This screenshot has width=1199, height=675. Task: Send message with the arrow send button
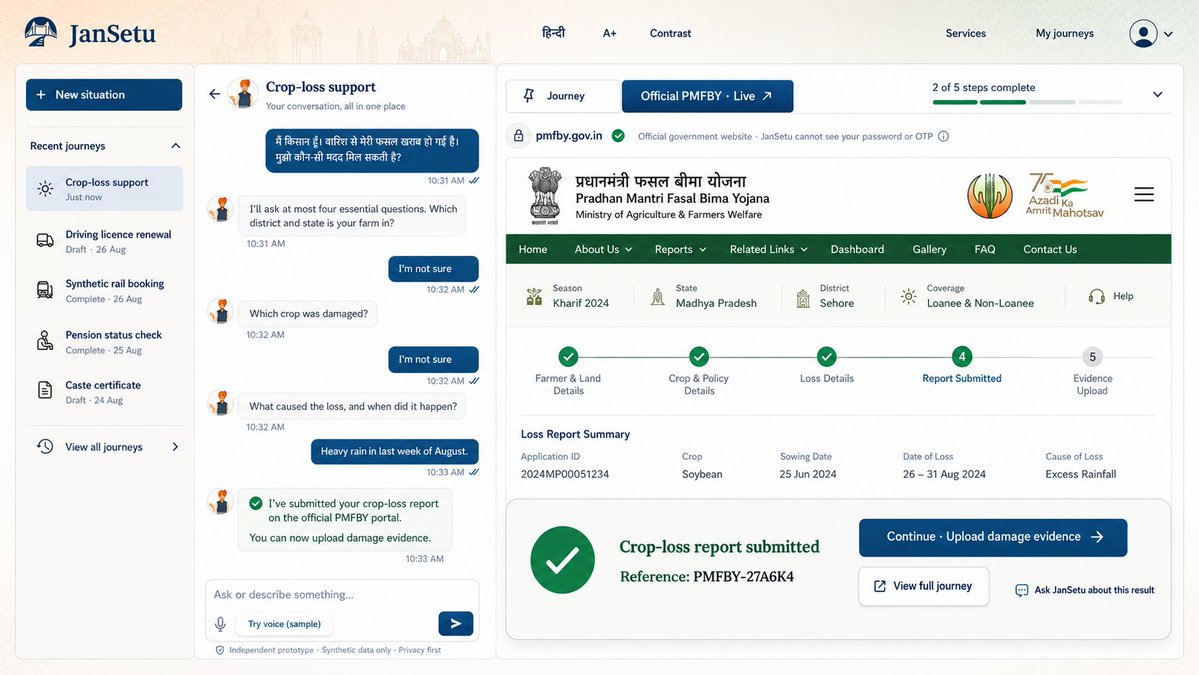coord(456,624)
